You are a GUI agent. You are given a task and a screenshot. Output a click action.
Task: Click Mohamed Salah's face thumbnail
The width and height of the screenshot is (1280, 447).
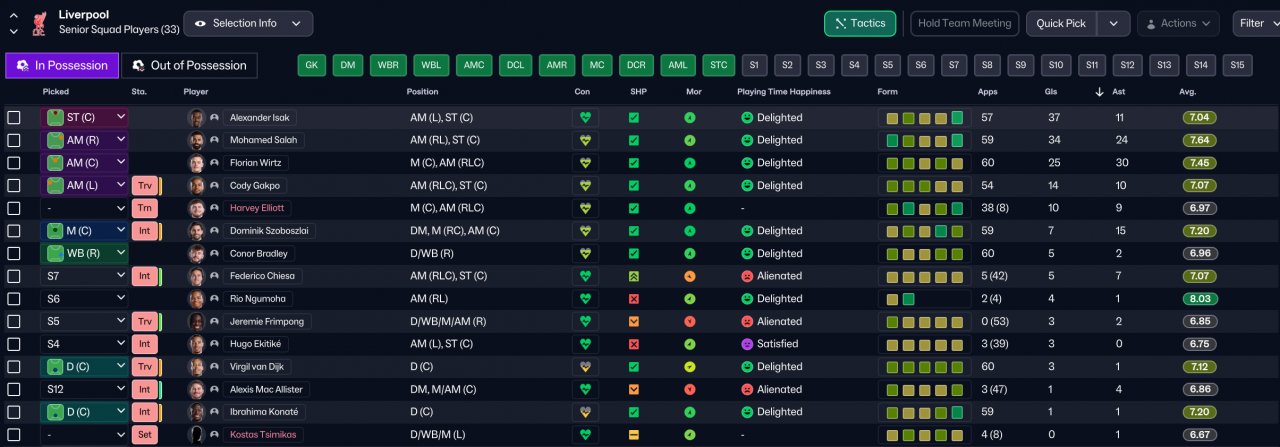point(196,140)
